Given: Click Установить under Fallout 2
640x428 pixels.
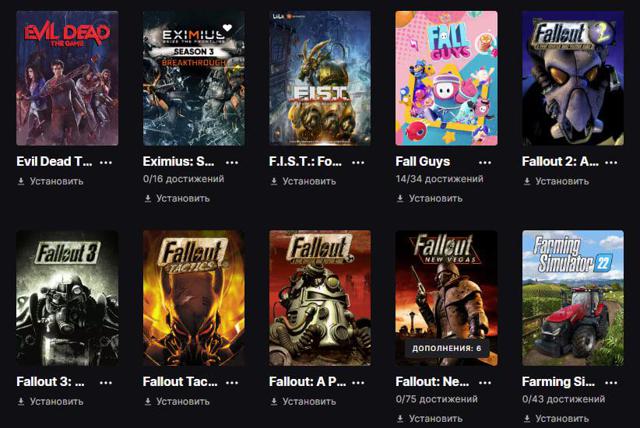Looking at the screenshot, I should click(x=556, y=181).
